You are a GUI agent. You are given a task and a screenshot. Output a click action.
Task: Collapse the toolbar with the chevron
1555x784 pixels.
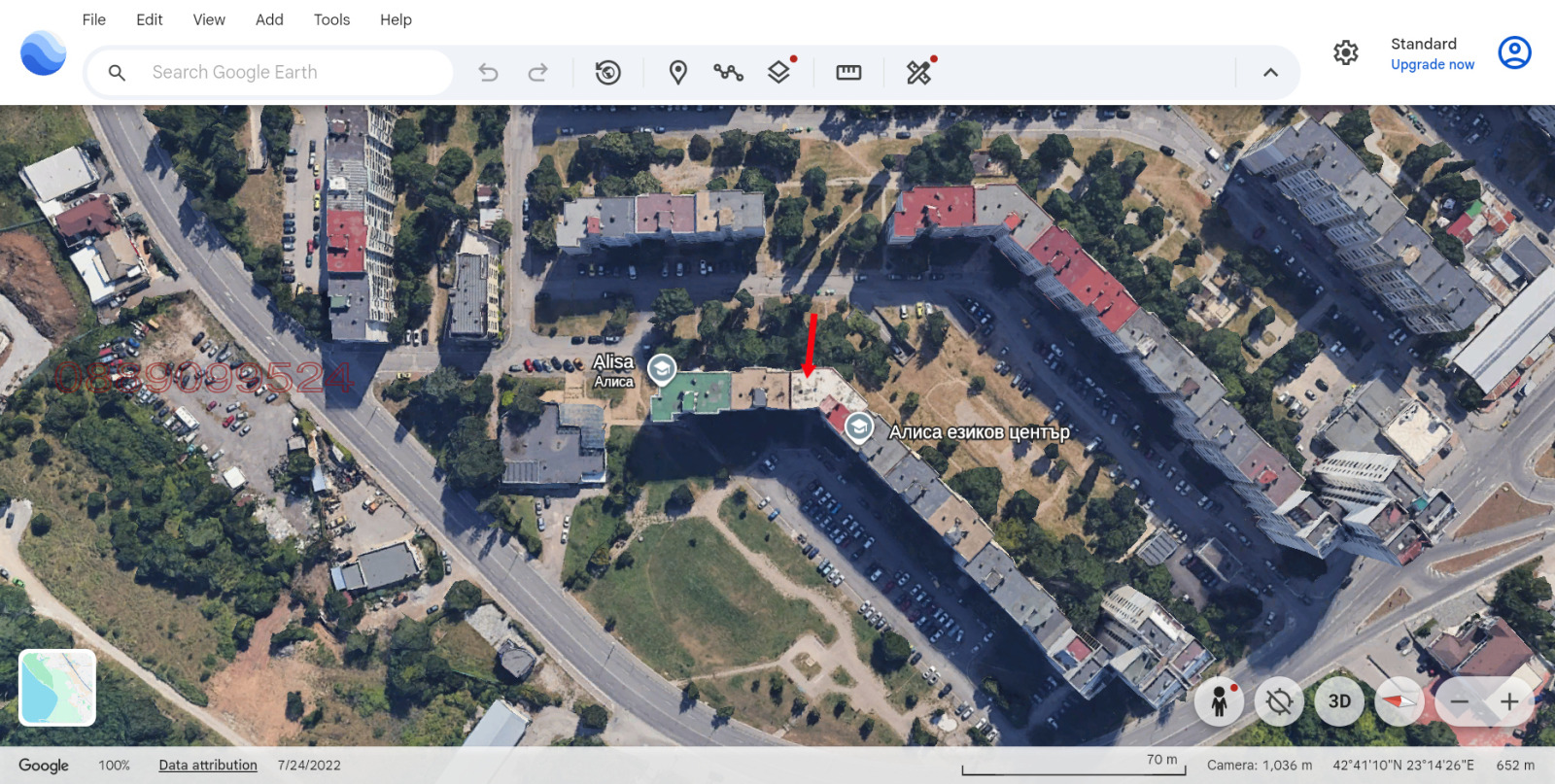point(1270,72)
